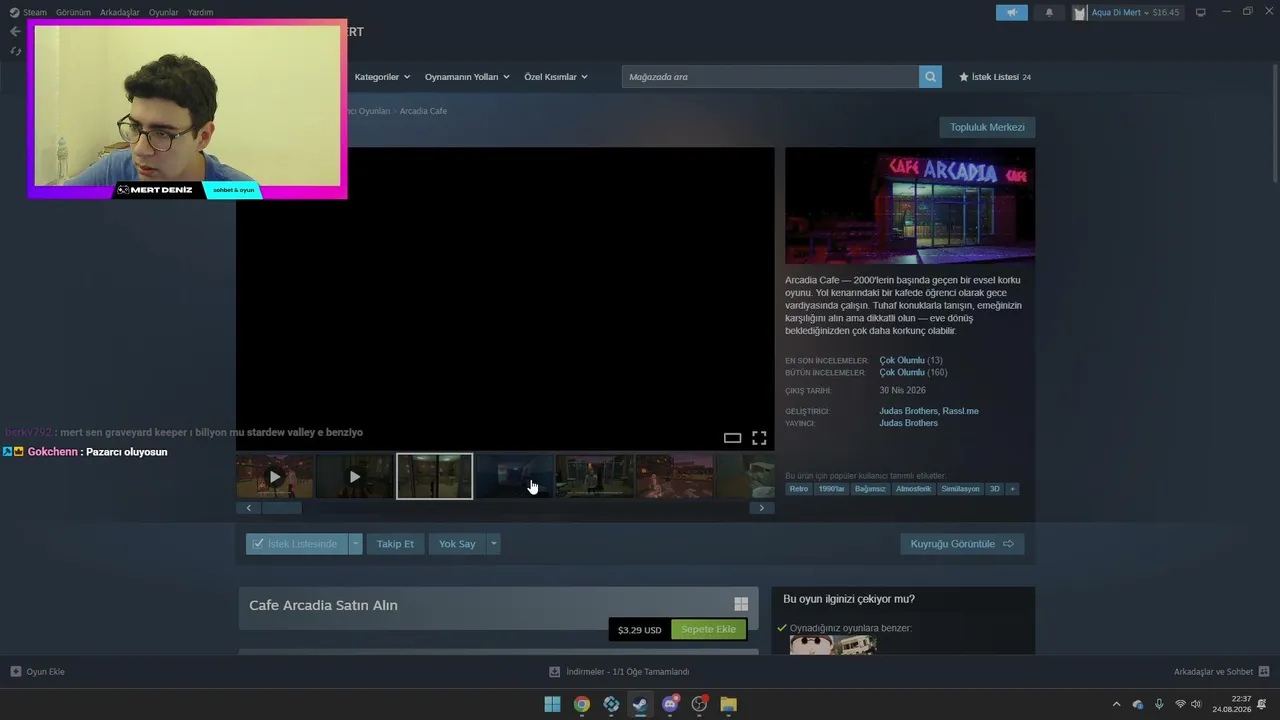
Task: Click the Topluluk Merkezi button
Action: tap(987, 127)
